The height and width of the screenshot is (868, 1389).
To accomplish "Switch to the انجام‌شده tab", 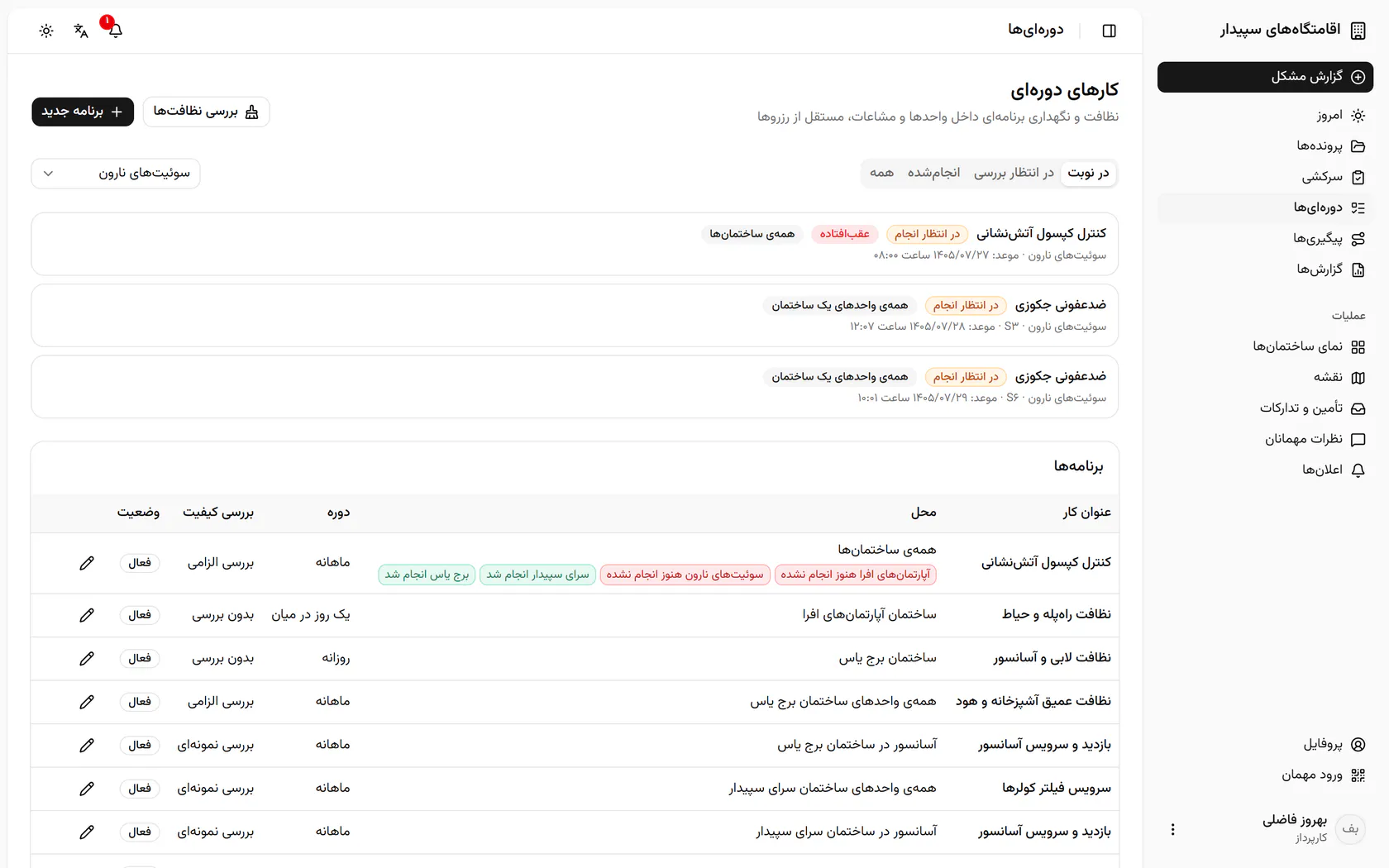I will pyautogui.click(x=933, y=173).
